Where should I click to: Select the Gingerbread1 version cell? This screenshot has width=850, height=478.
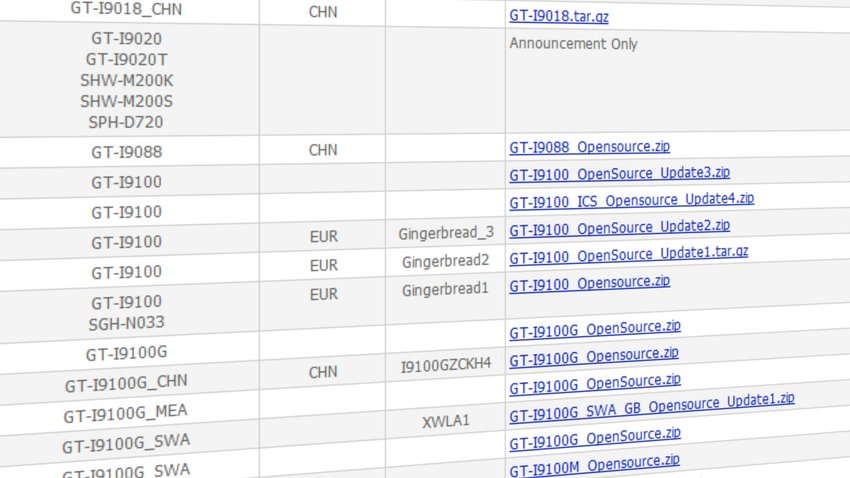[445, 290]
